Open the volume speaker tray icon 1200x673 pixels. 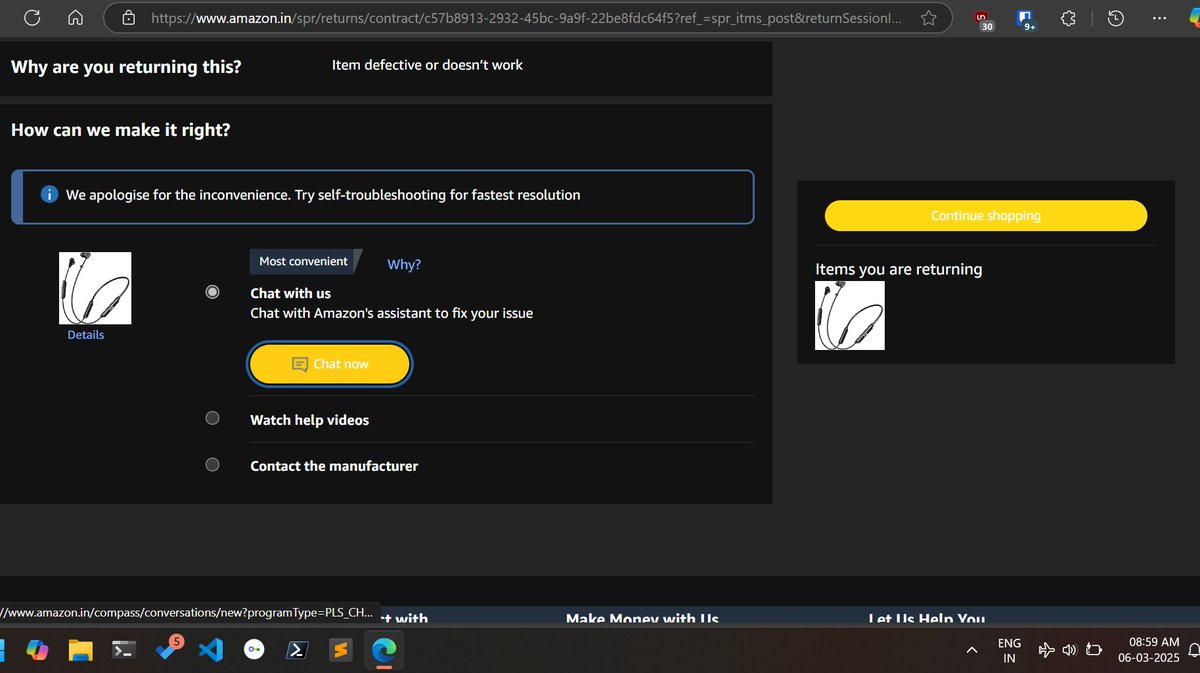1069,651
